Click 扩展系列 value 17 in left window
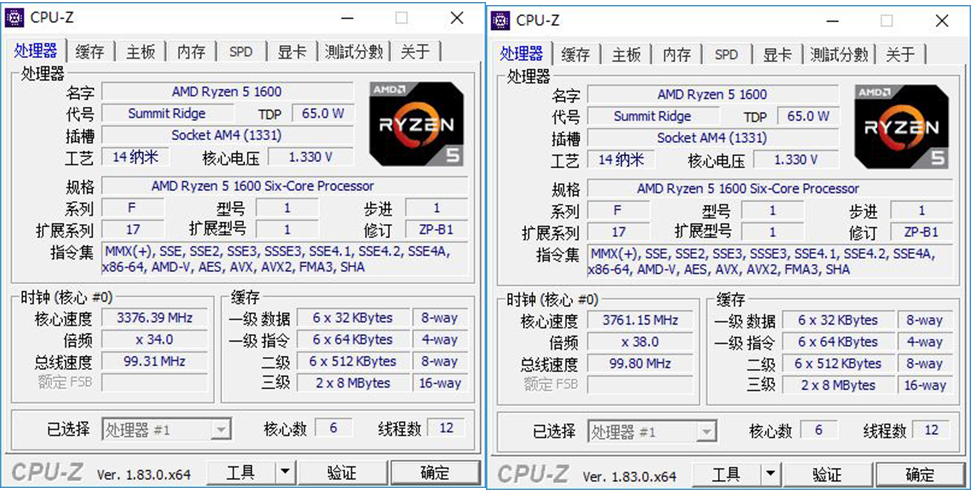 pos(133,229)
